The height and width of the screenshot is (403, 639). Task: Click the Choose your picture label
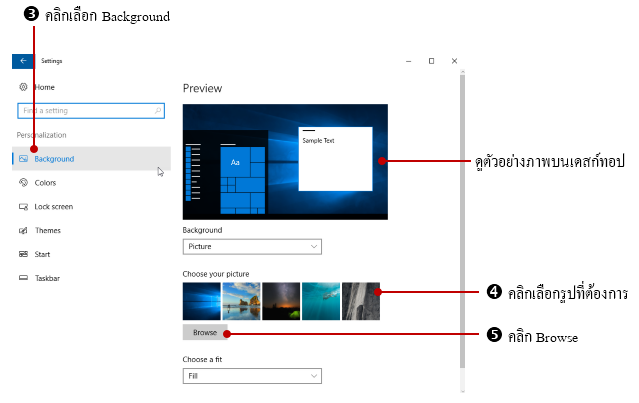coord(216,274)
